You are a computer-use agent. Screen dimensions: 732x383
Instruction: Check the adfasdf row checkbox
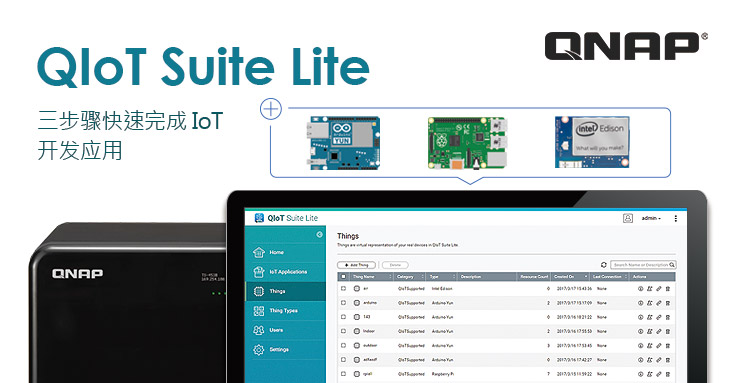[344, 360]
